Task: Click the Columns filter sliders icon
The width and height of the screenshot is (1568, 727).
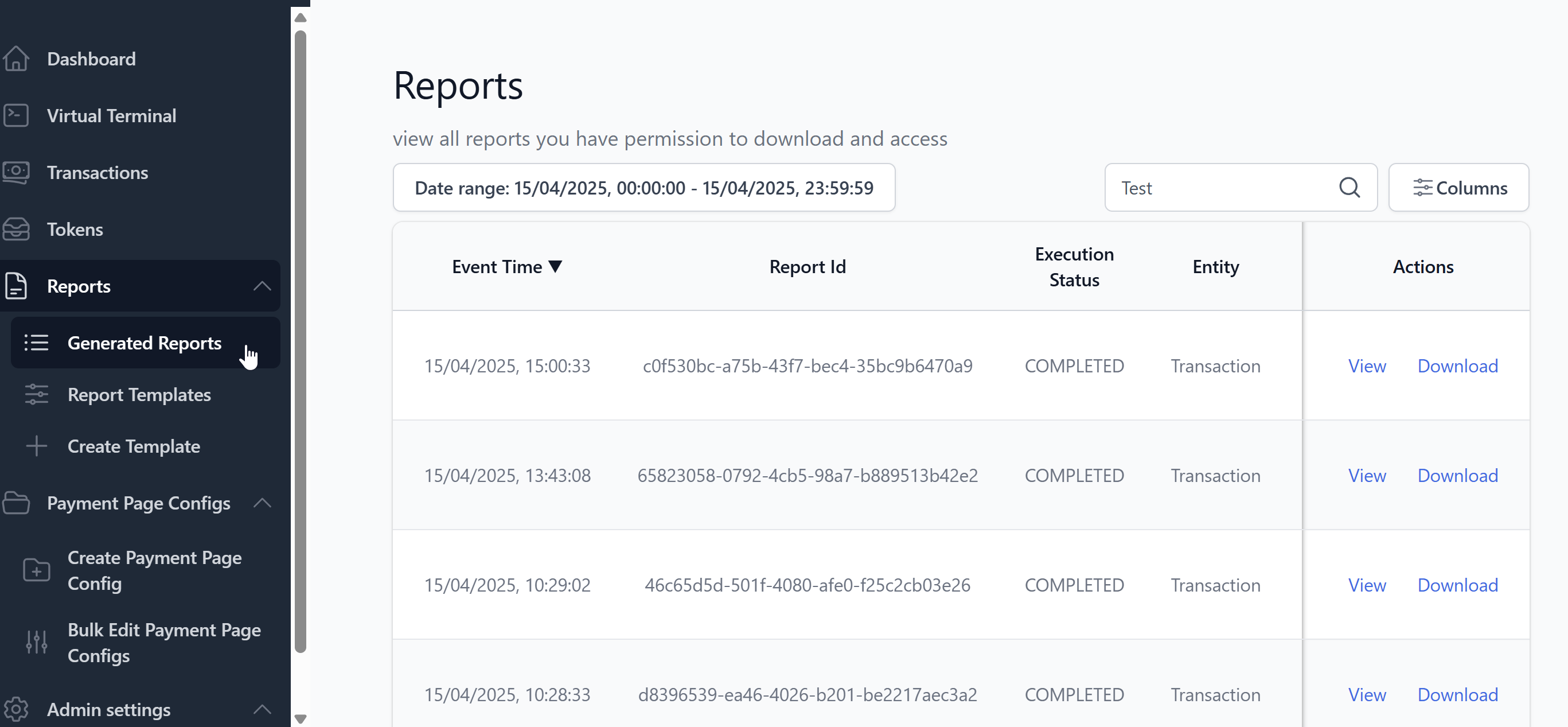Action: coord(1422,188)
